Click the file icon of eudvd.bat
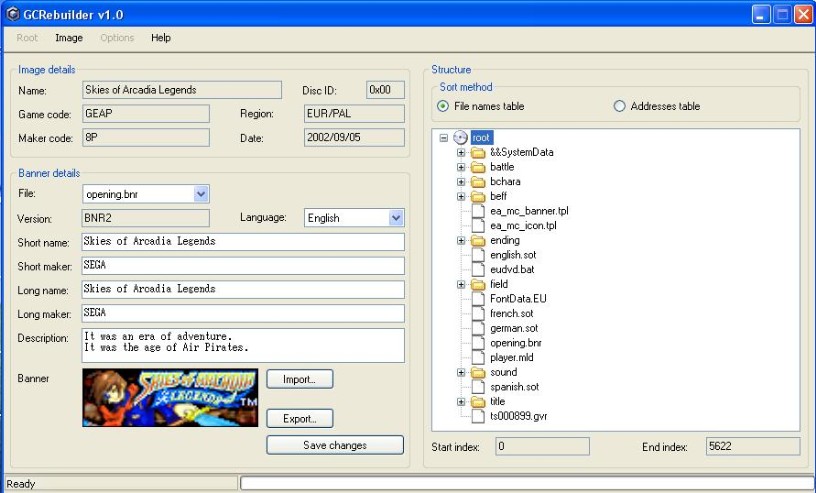 (x=478, y=269)
